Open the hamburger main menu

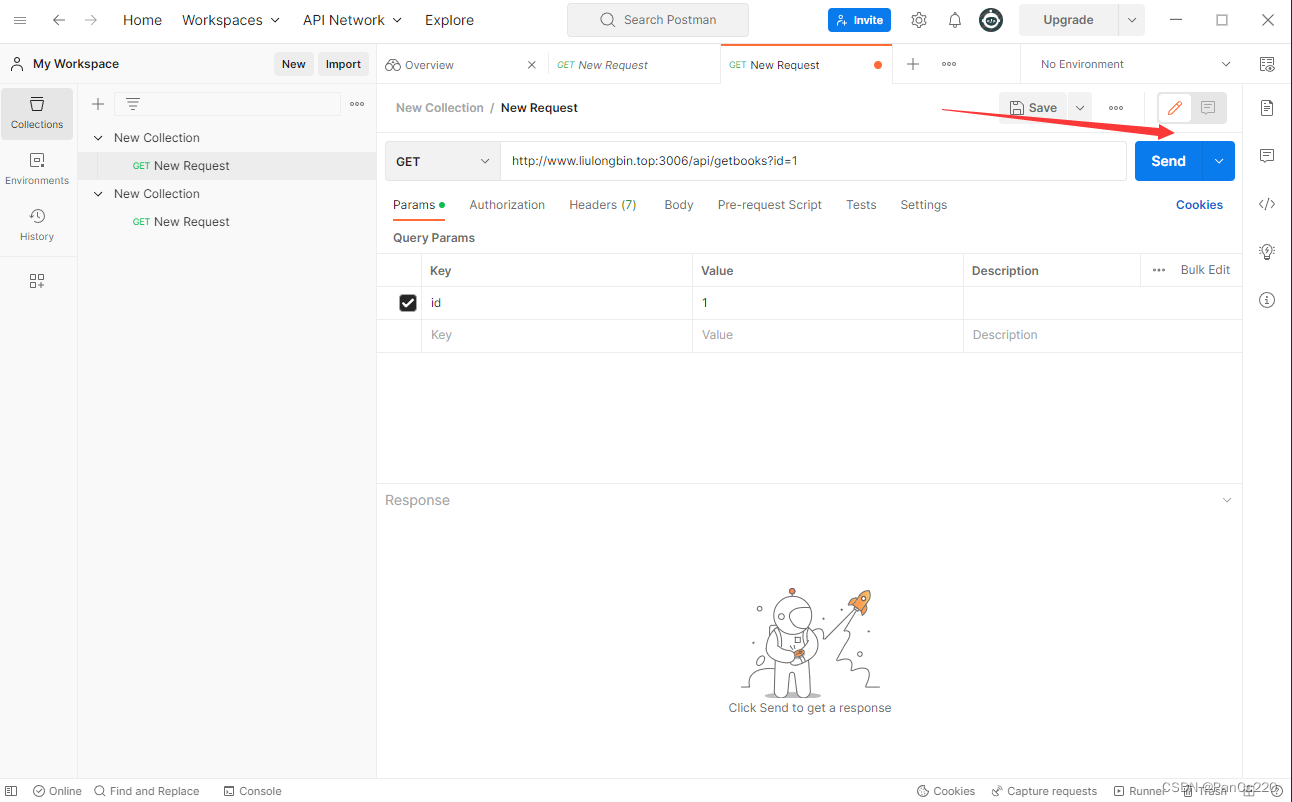pyautogui.click(x=20, y=20)
